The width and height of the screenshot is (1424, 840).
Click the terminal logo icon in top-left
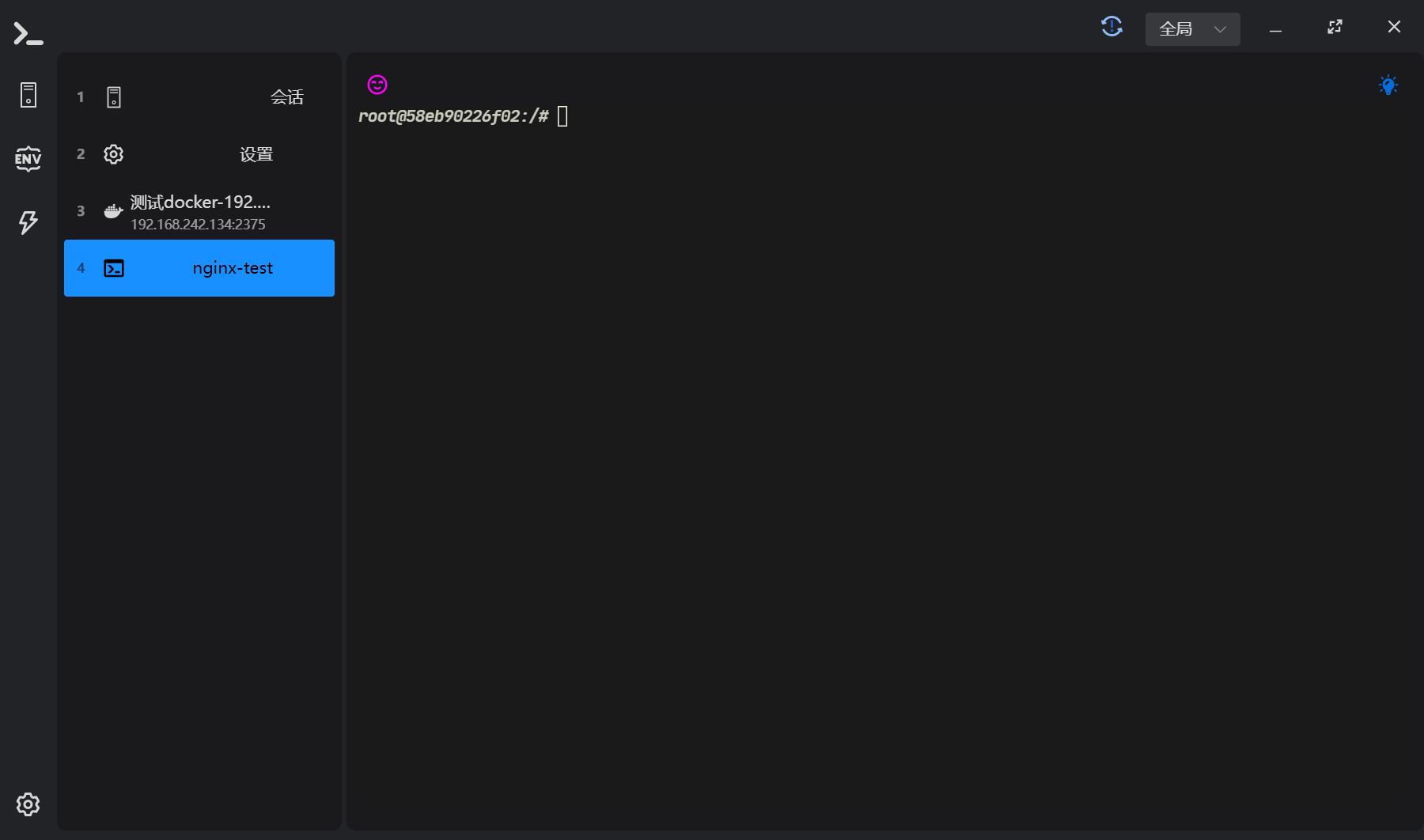coord(28,33)
